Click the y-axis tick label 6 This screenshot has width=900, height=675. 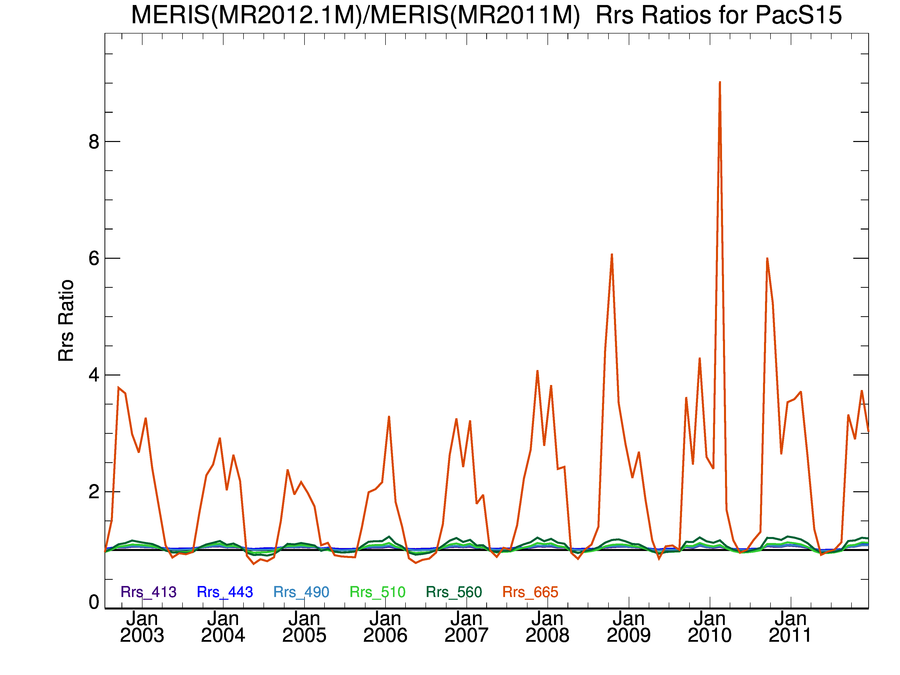(94, 258)
